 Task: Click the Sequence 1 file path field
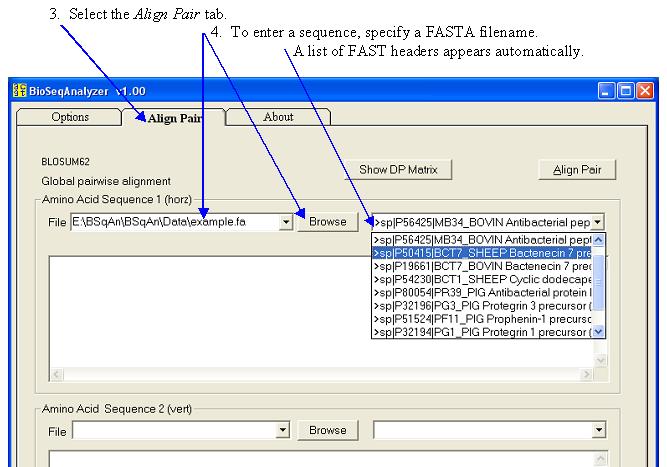click(175, 222)
